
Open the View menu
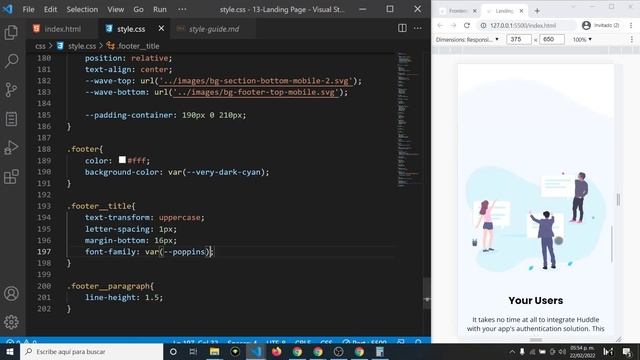coord(116,9)
